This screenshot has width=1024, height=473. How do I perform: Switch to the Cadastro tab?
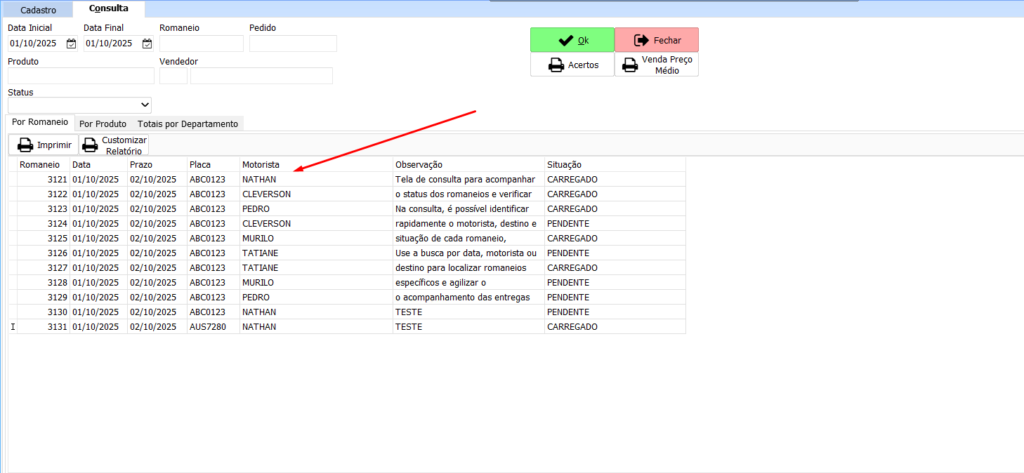click(36, 9)
